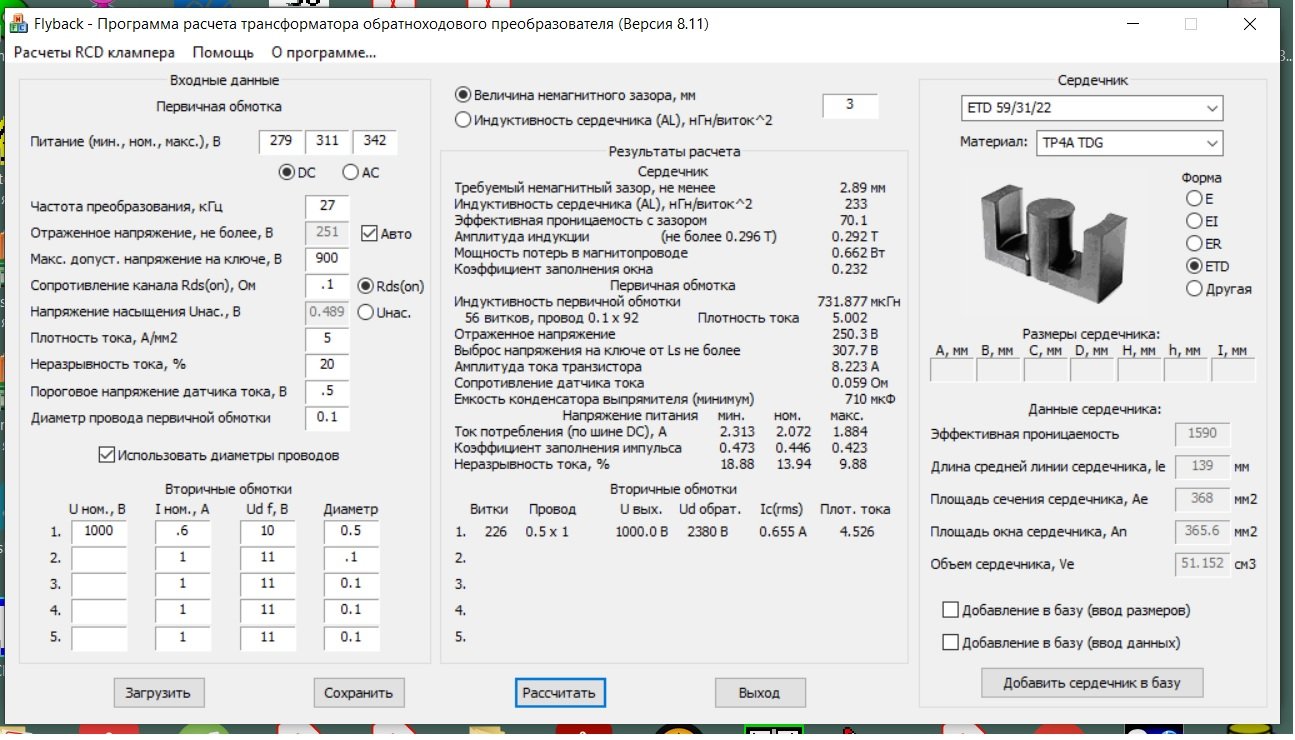Select the Uнас. radio button
This screenshot has height=740, width=1295.
[x=366, y=312]
